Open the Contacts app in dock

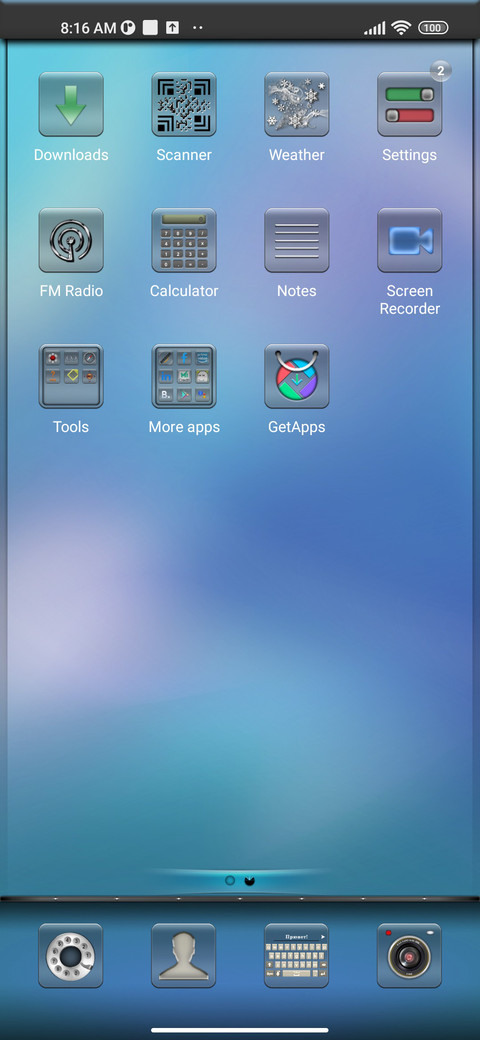click(x=184, y=956)
